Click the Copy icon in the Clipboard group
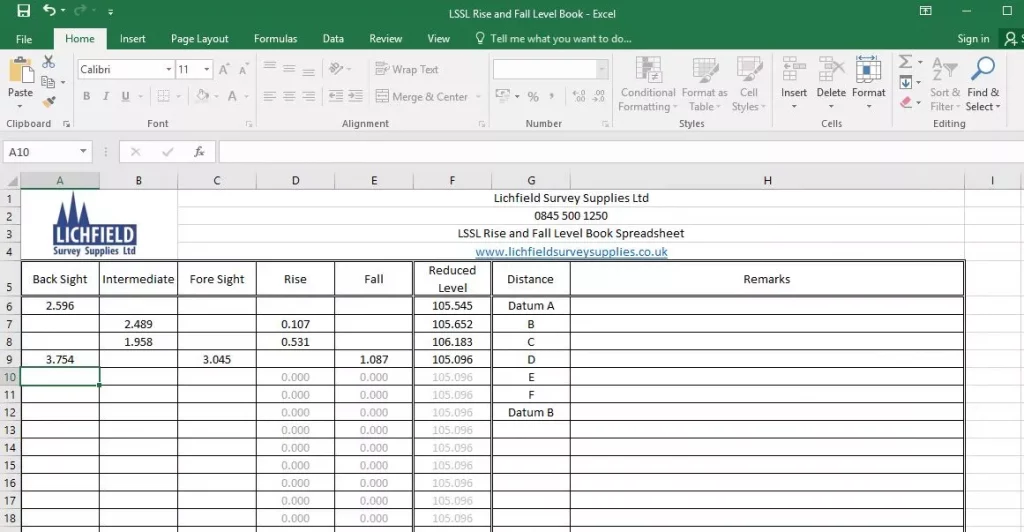Image resolution: width=1024 pixels, height=532 pixels. click(x=48, y=82)
